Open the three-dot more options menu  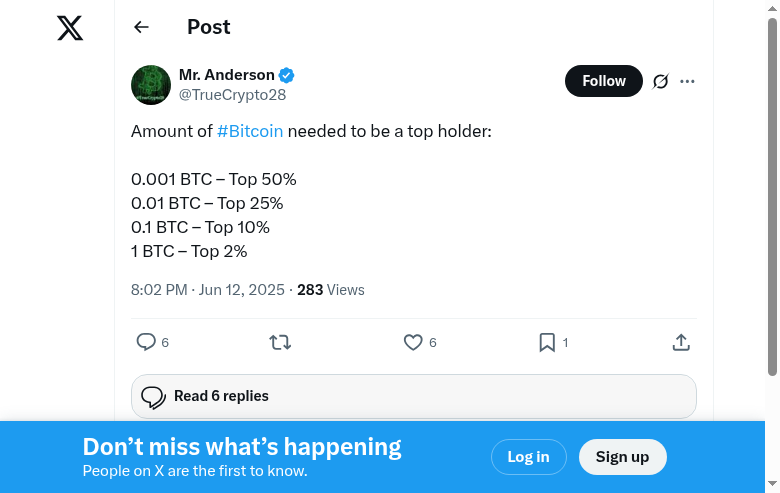point(687,81)
